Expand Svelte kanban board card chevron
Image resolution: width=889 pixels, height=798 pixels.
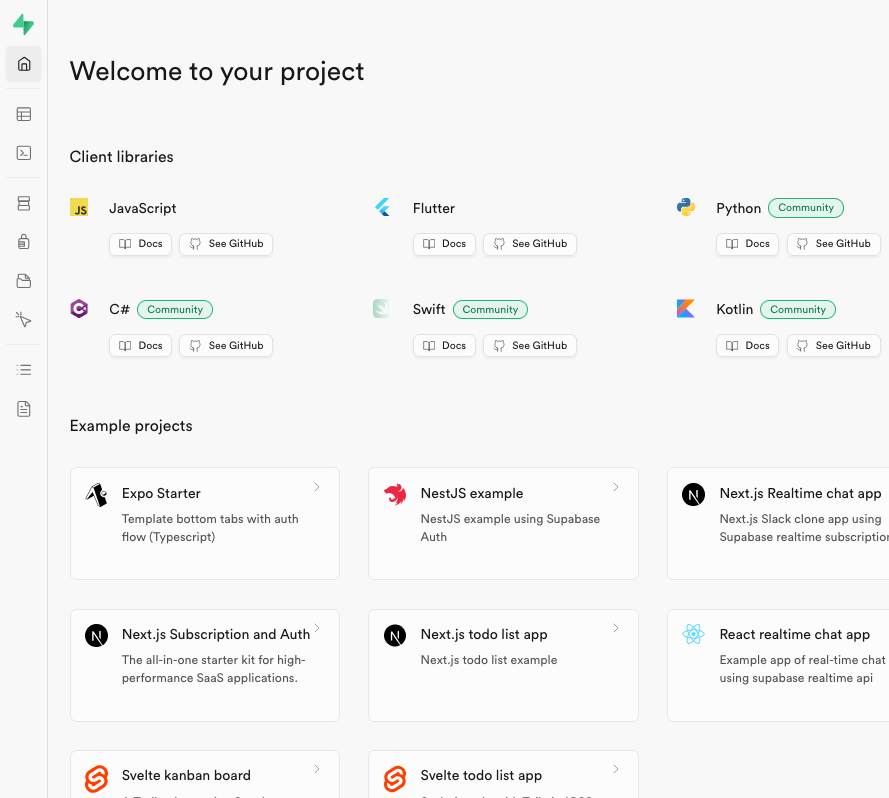[317, 769]
